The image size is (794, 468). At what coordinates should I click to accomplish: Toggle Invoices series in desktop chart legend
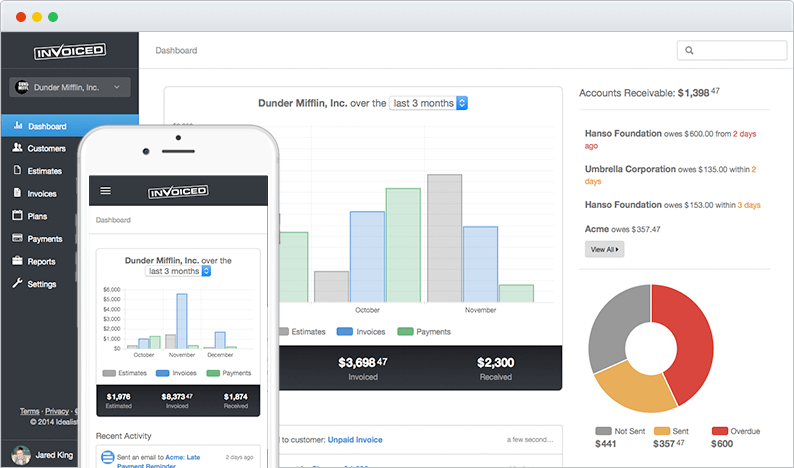(x=361, y=332)
